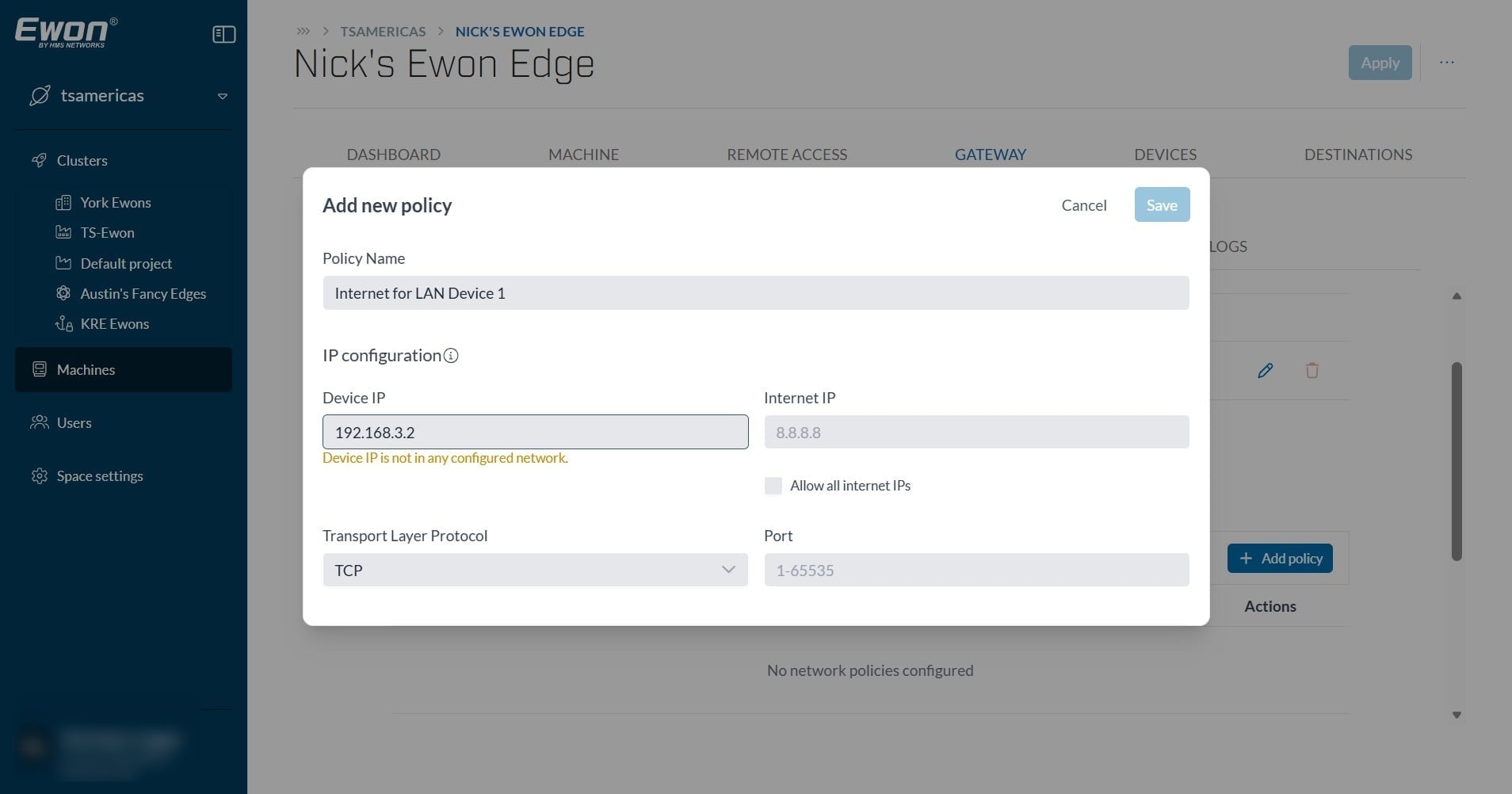Save the new policy
Screen dimensions: 1512x794
[x=1162, y=204]
